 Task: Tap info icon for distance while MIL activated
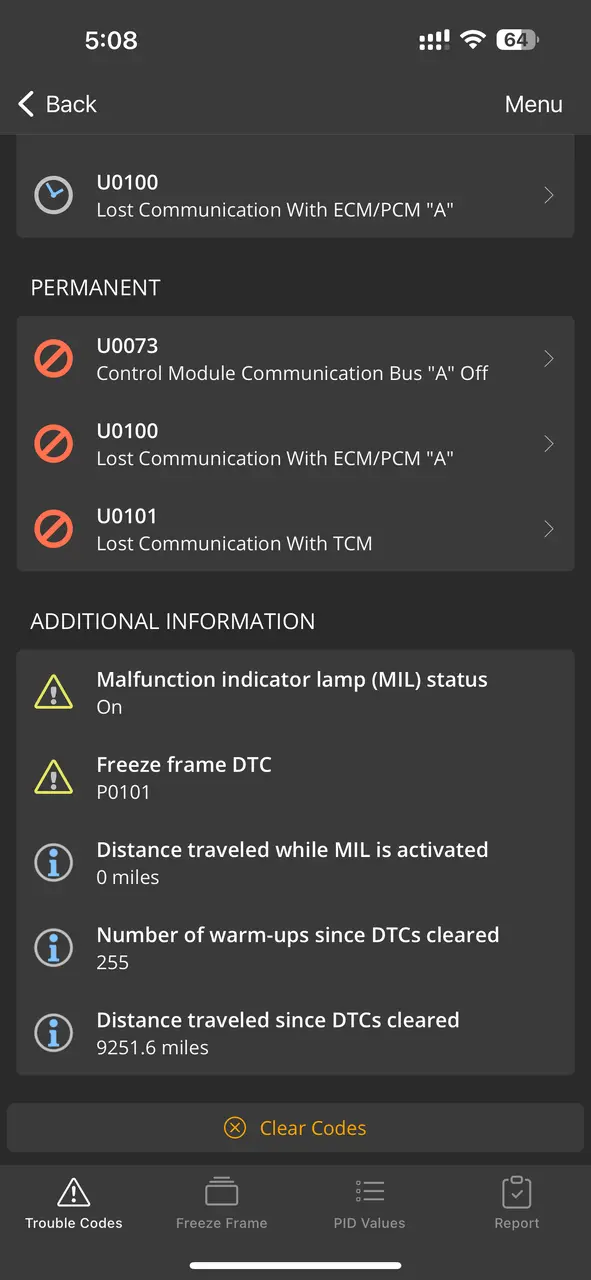pyautogui.click(x=53, y=863)
